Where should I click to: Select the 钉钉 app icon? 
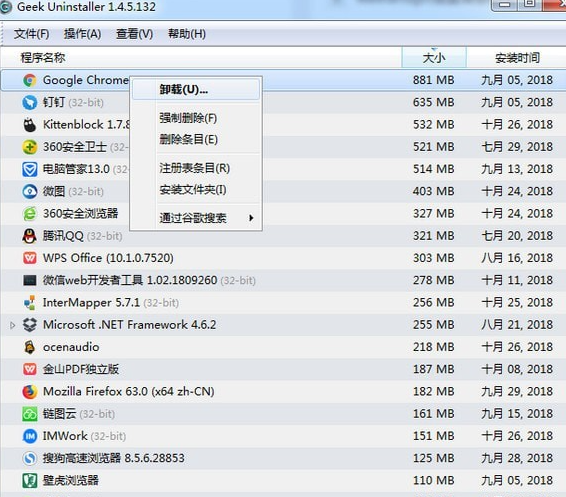tap(30, 103)
